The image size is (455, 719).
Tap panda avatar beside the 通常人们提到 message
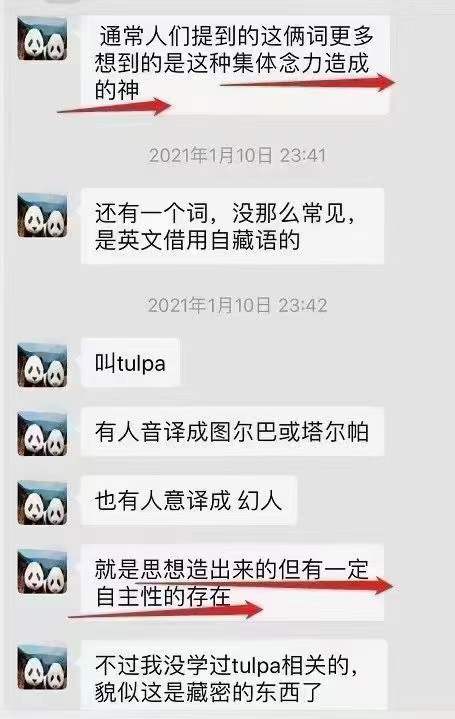[x=42, y=39]
